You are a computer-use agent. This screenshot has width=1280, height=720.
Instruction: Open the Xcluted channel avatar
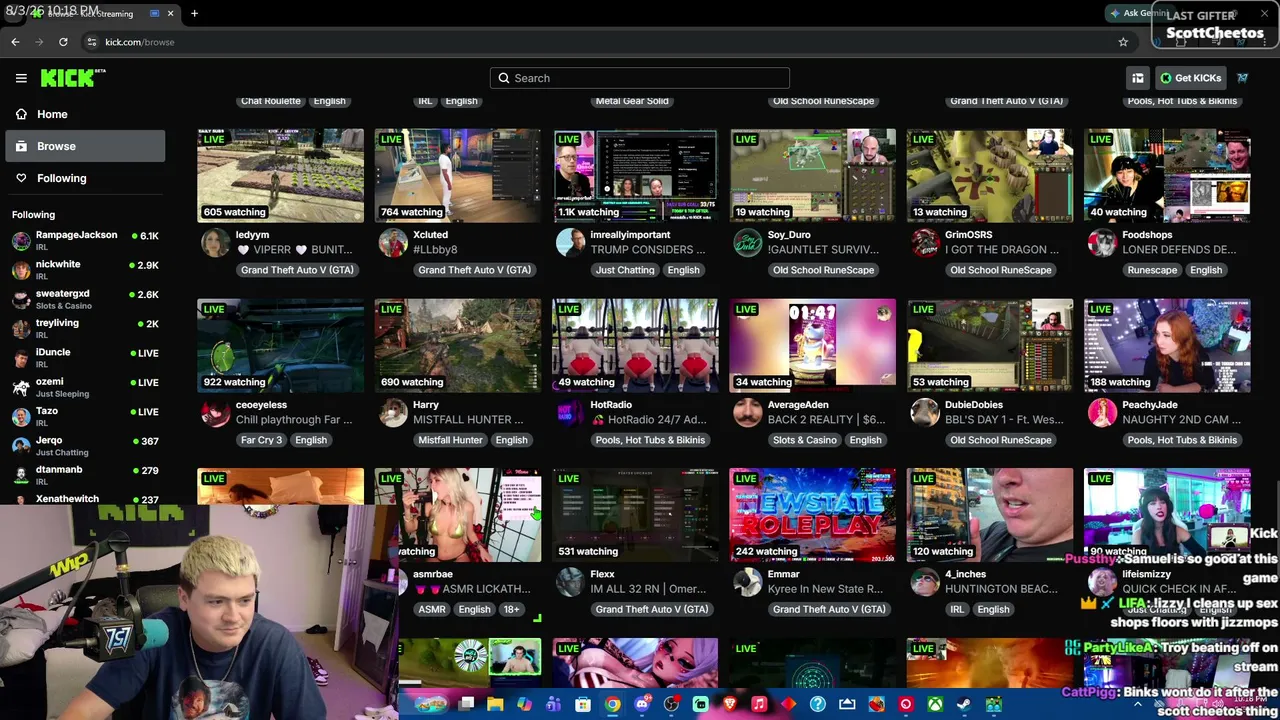click(x=393, y=243)
